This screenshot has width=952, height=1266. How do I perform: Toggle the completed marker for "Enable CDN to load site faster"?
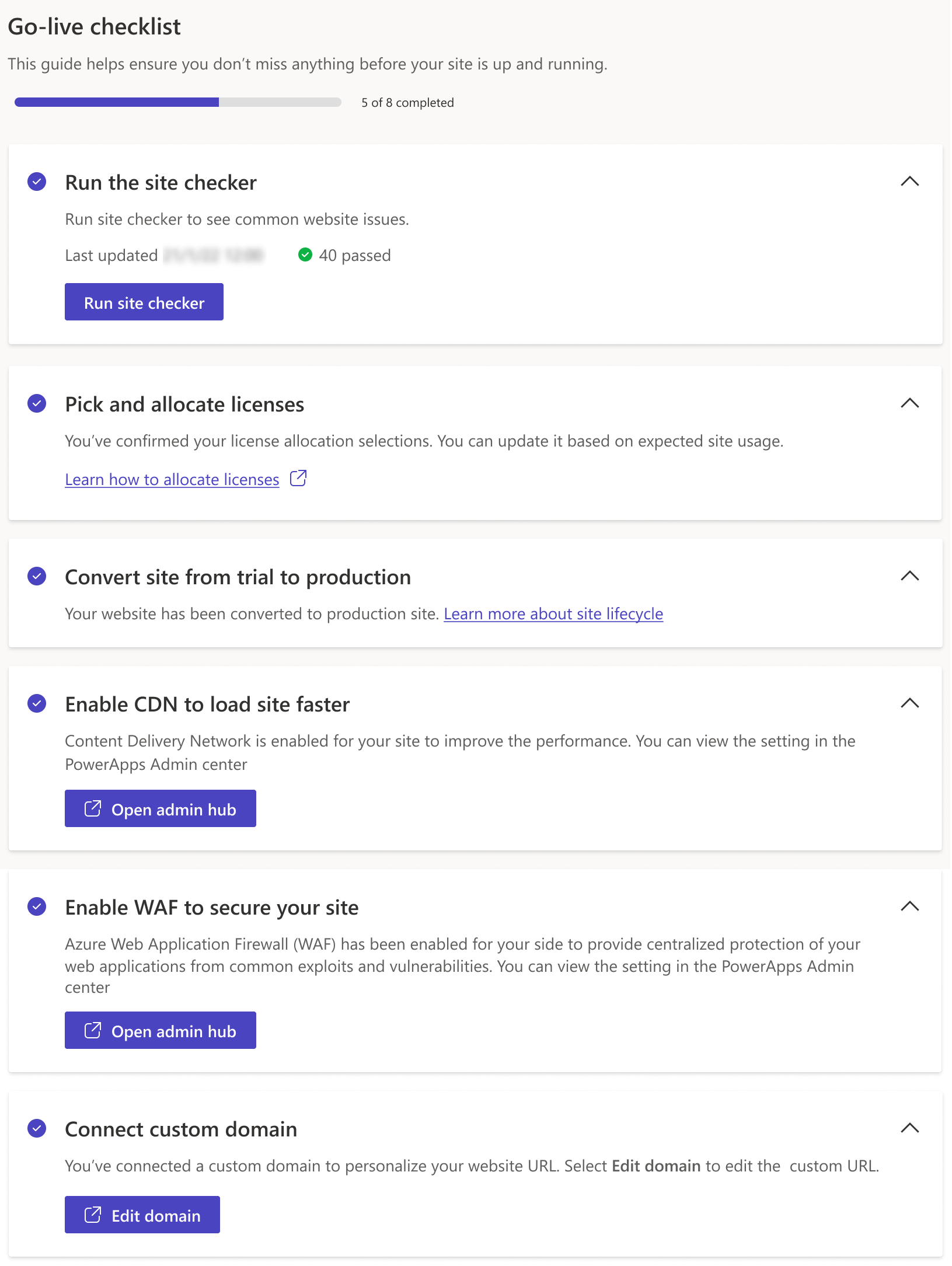click(37, 703)
